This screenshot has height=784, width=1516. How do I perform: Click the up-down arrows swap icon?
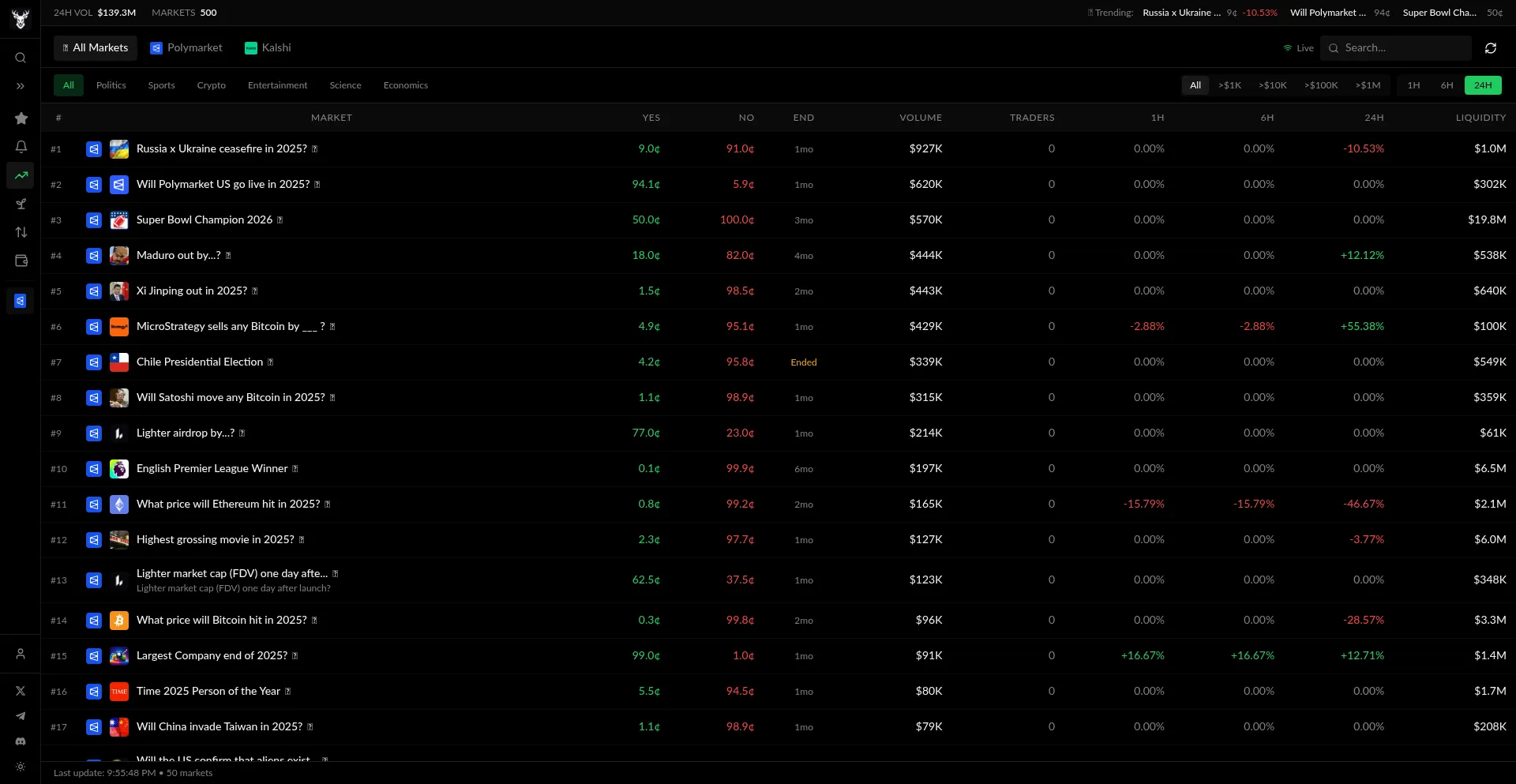tap(21, 232)
